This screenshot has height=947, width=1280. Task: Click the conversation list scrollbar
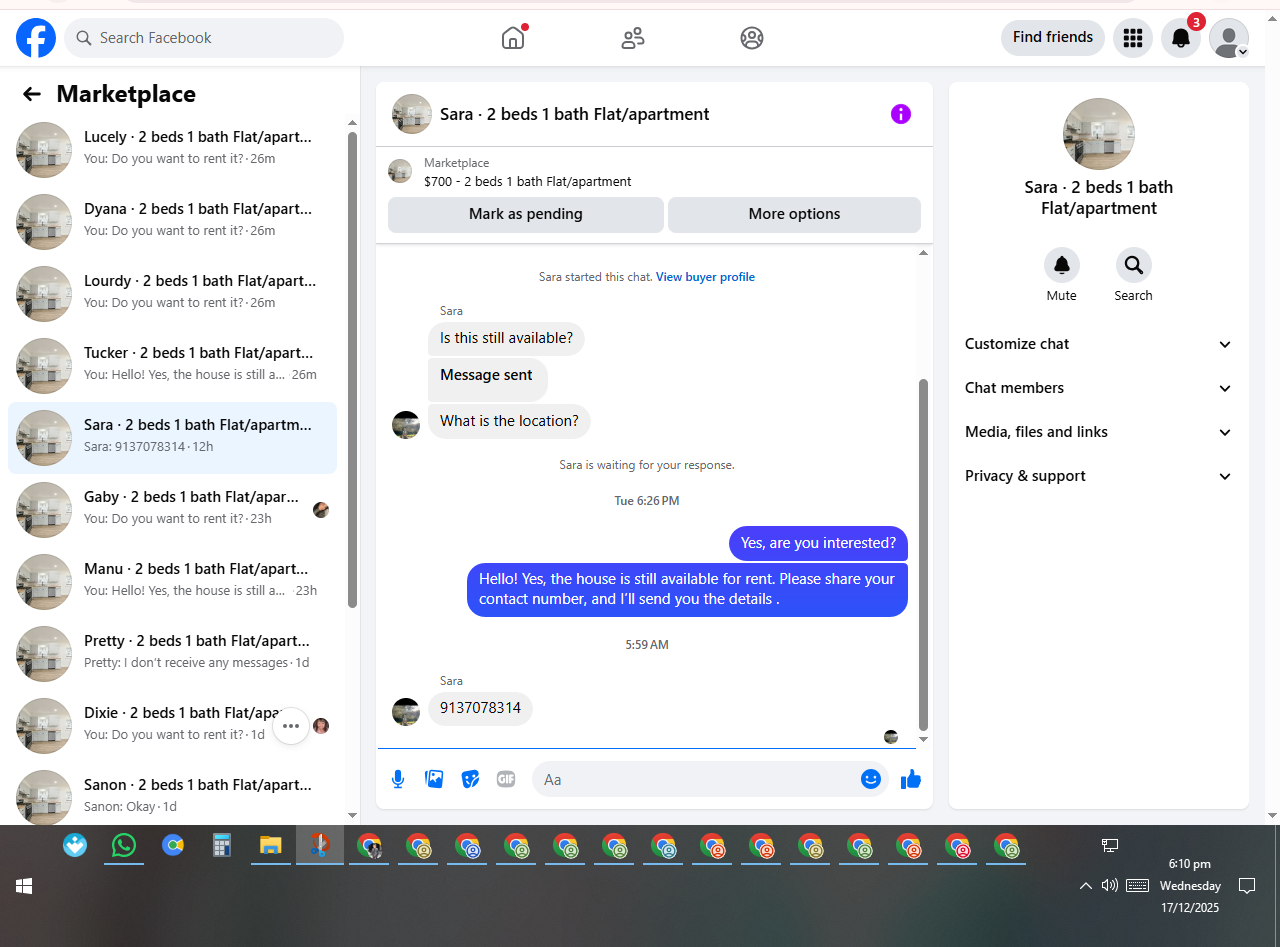point(352,370)
